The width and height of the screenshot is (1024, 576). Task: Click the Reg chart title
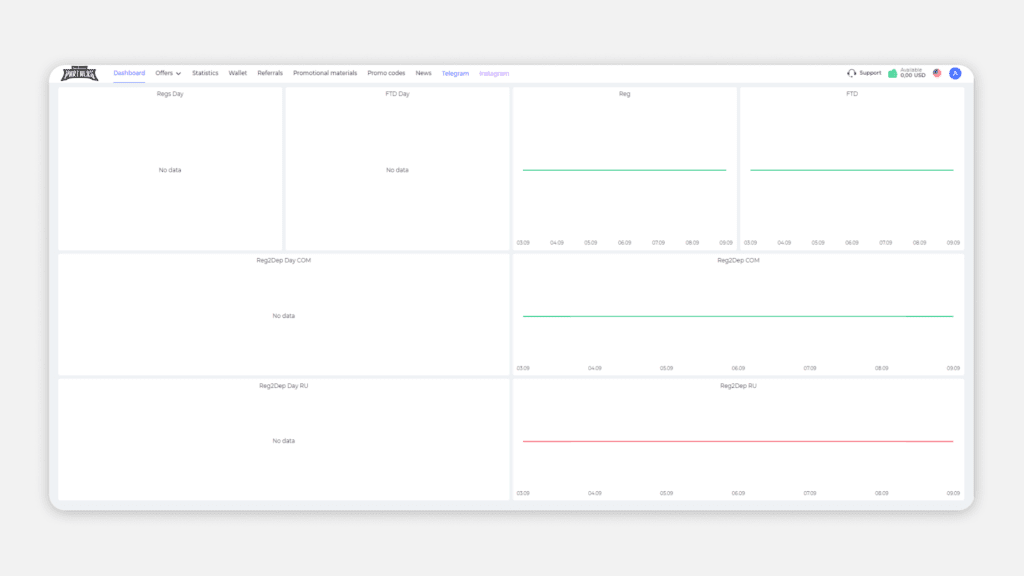click(624, 94)
